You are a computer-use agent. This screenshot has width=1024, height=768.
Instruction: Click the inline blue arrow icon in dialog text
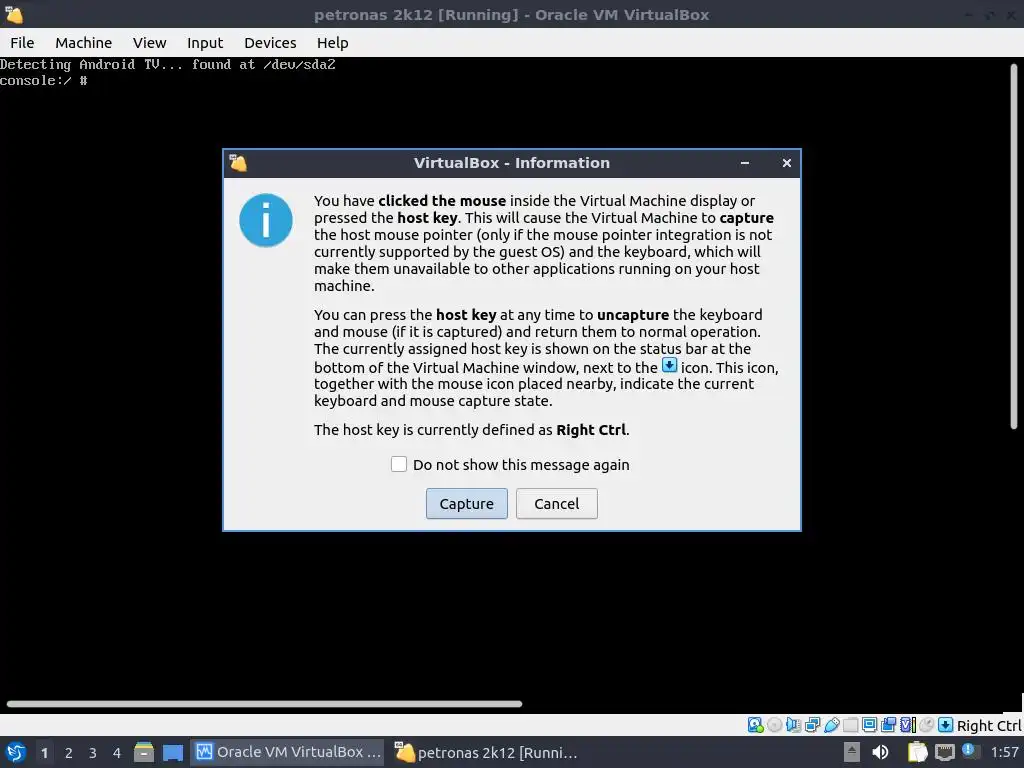(669, 365)
